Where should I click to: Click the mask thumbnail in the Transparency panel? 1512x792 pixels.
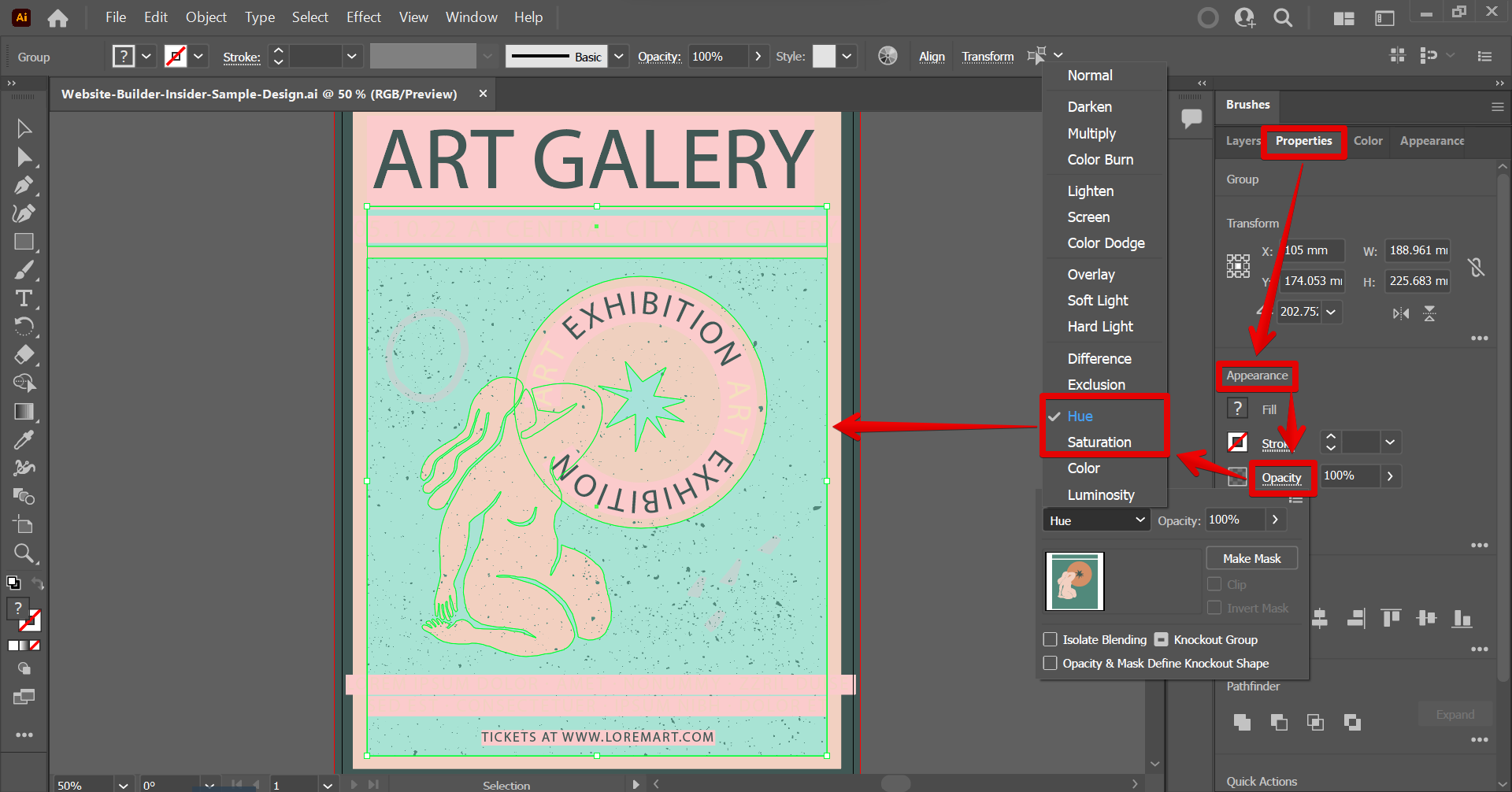[x=1075, y=581]
